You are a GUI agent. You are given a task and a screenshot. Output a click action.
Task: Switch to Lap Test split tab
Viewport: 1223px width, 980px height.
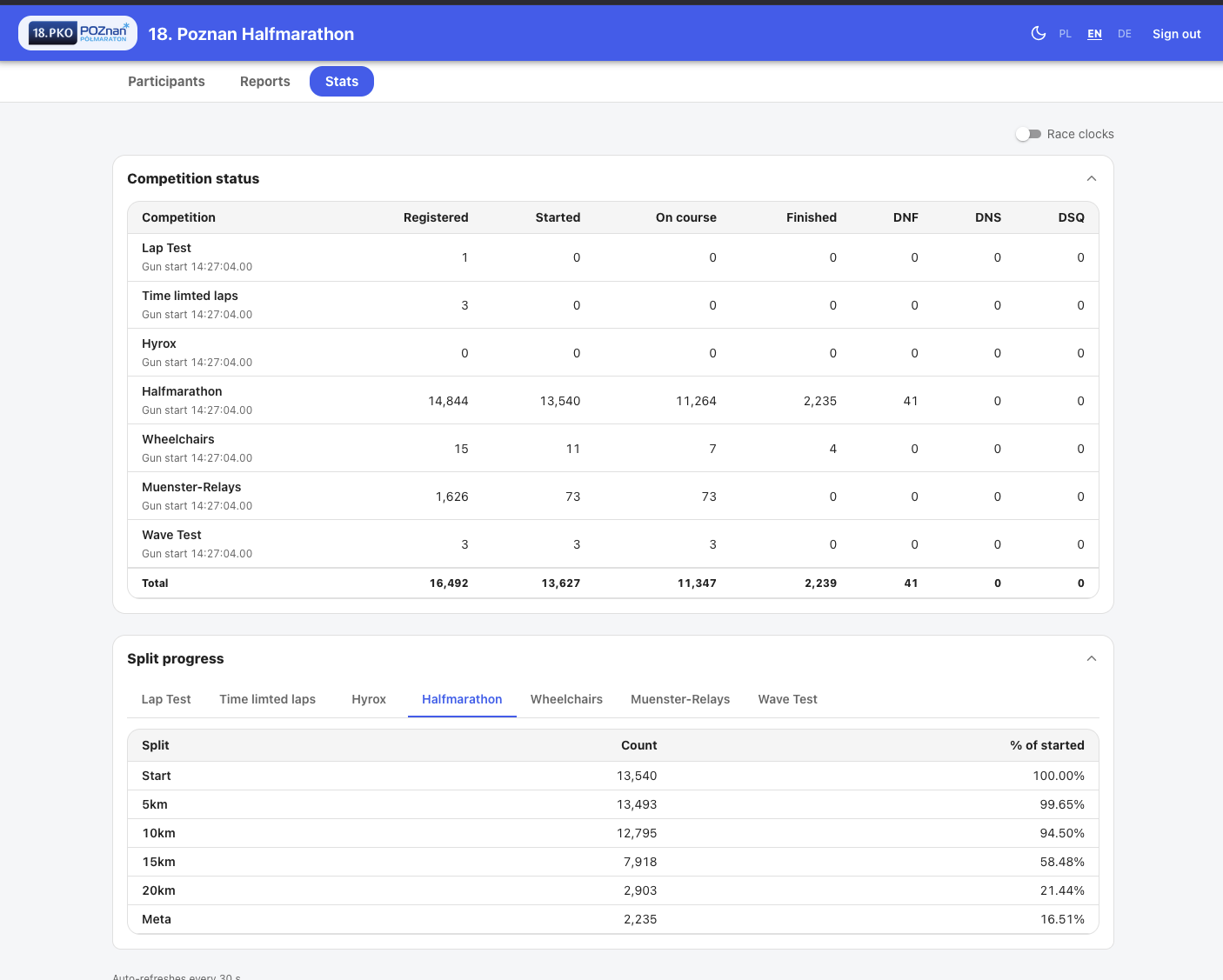166,699
